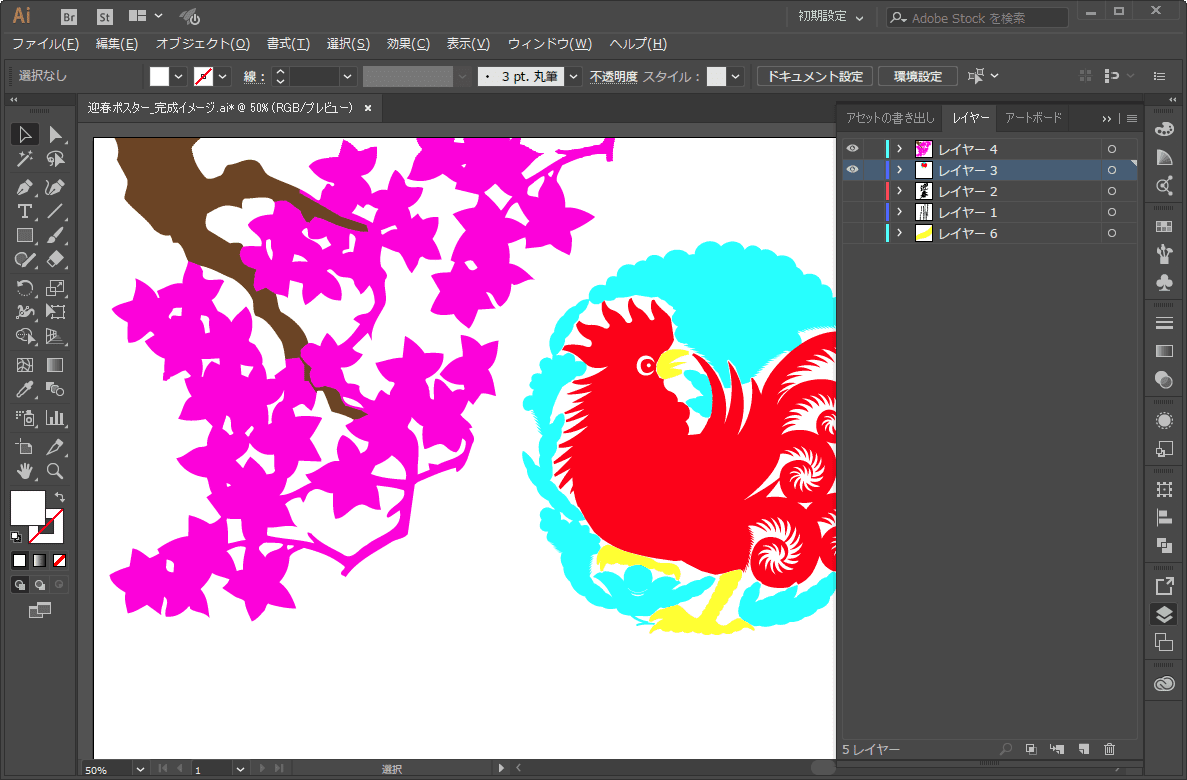Open the ファイル menu

[x=45, y=44]
